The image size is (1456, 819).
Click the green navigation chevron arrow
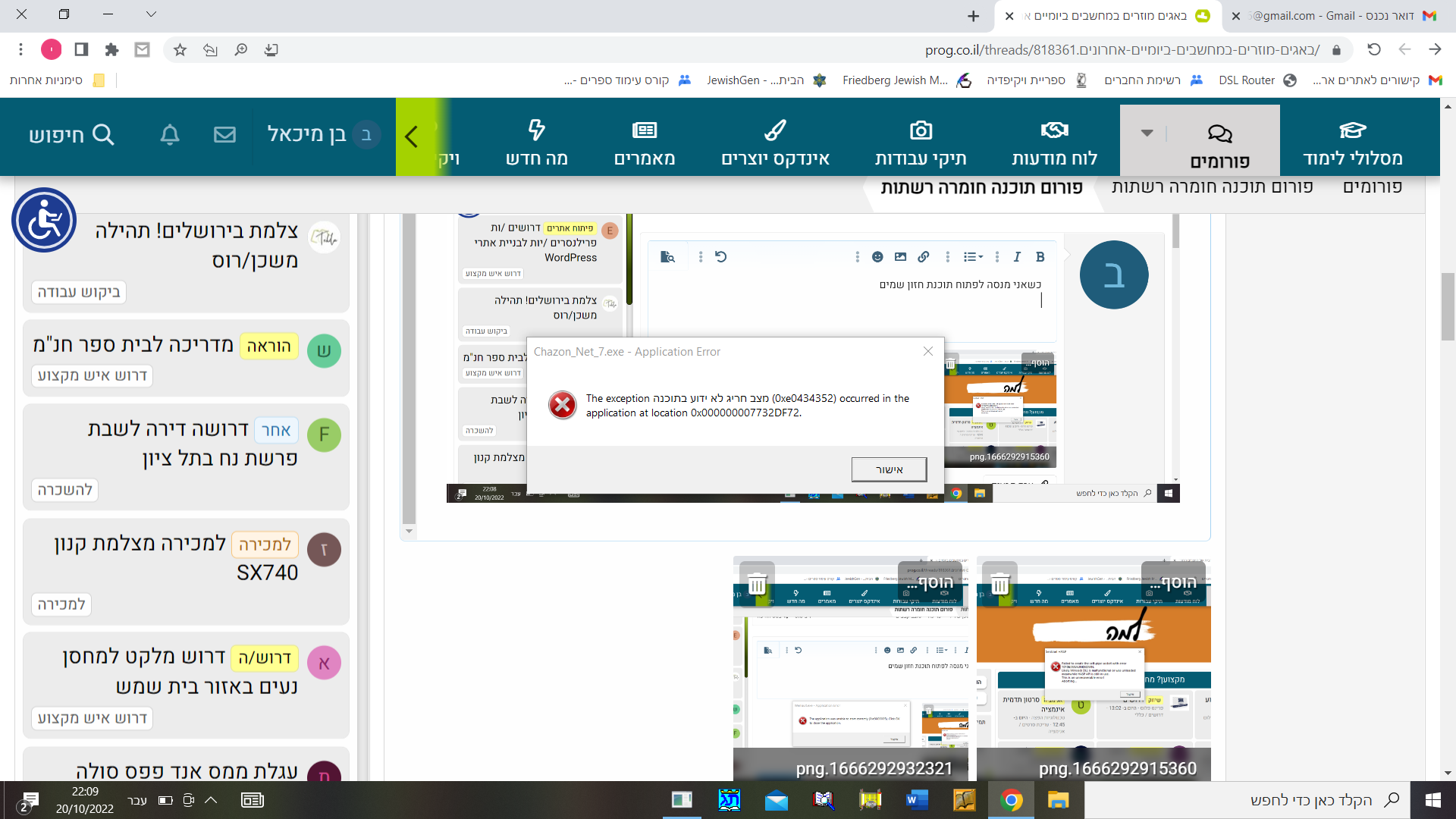(x=412, y=137)
